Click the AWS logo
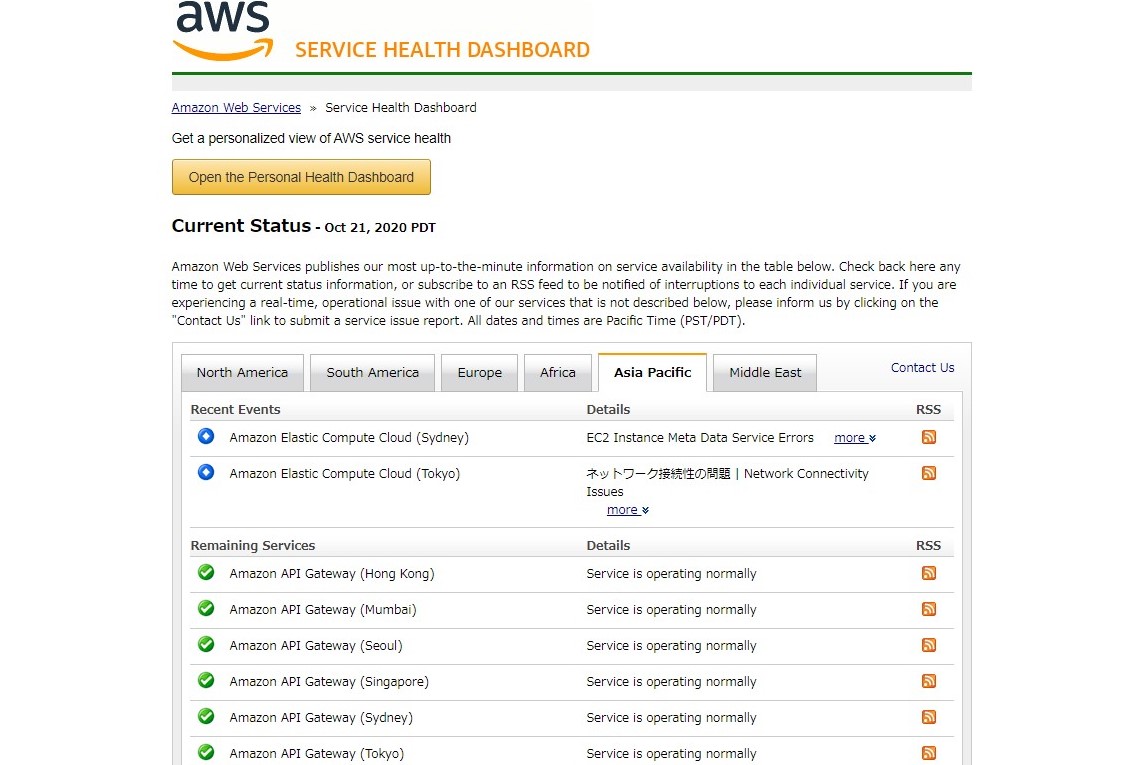The height and width of the screenshot is (765, 1147). (222, 30)
